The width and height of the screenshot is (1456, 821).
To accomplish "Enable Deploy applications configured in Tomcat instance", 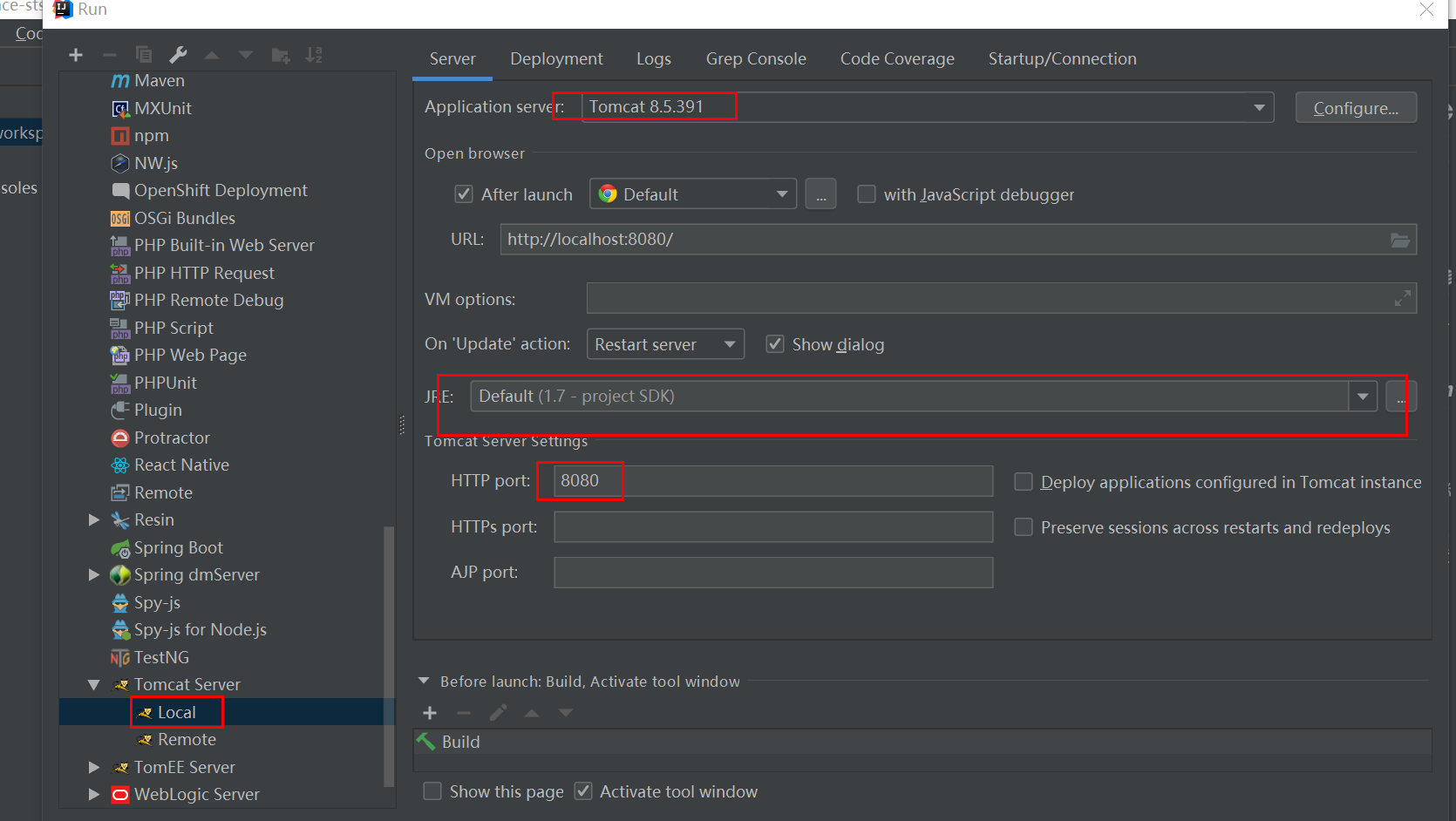I will (x=1024, y=482).
